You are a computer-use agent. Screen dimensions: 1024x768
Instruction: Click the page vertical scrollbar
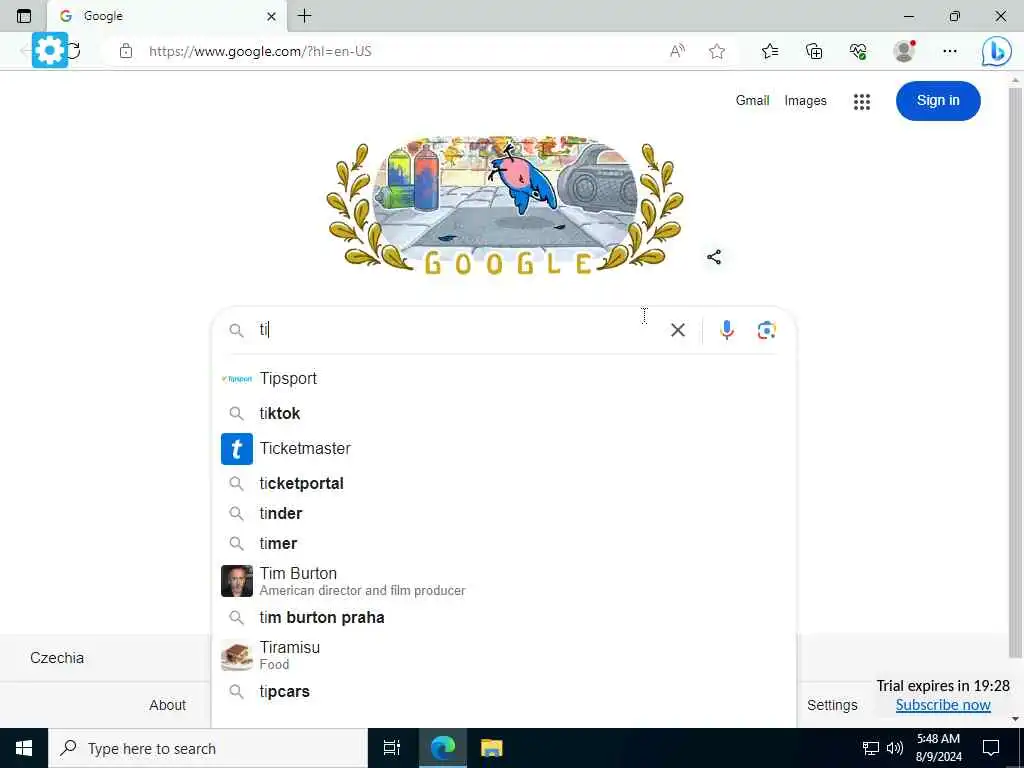[x=1015, y=372]
